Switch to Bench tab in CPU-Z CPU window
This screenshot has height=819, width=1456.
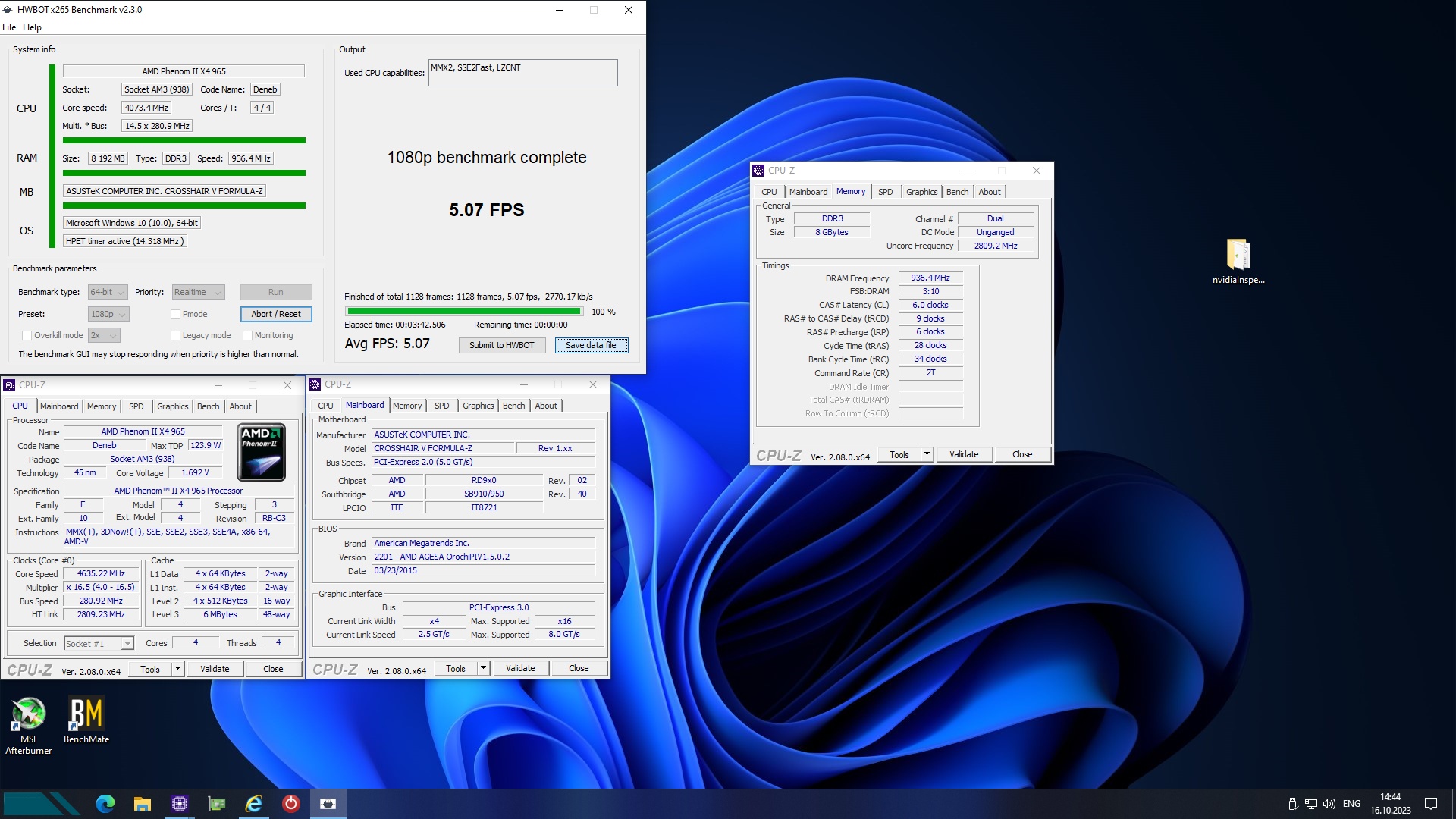208,406
